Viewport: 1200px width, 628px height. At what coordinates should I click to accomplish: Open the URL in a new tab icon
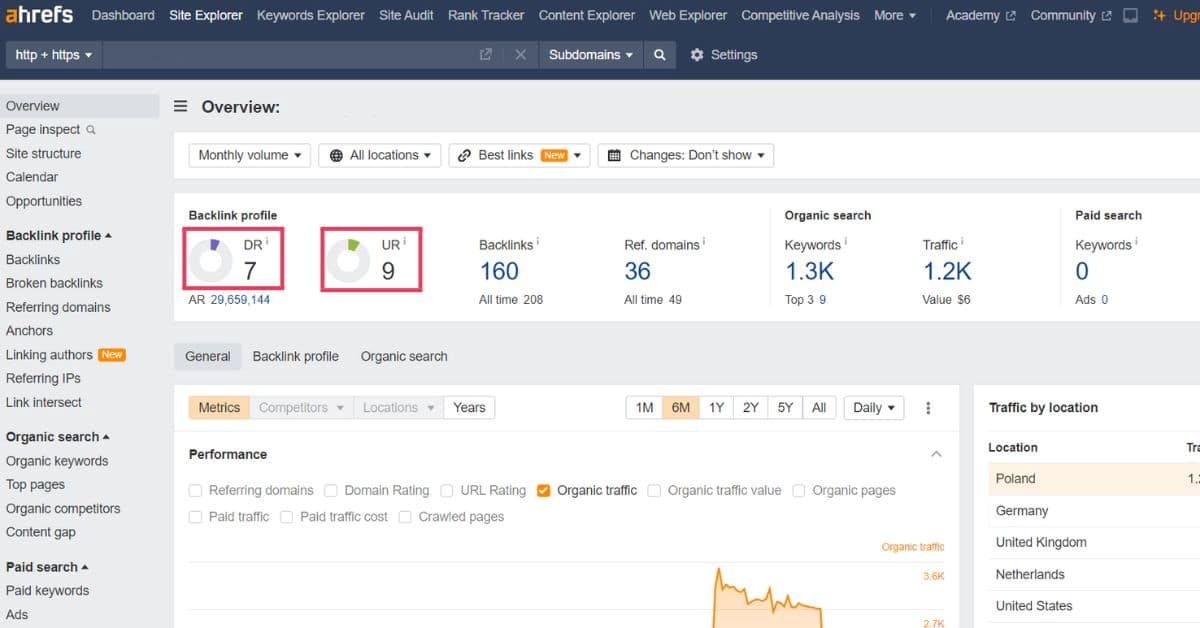click(x=486, y=55)
